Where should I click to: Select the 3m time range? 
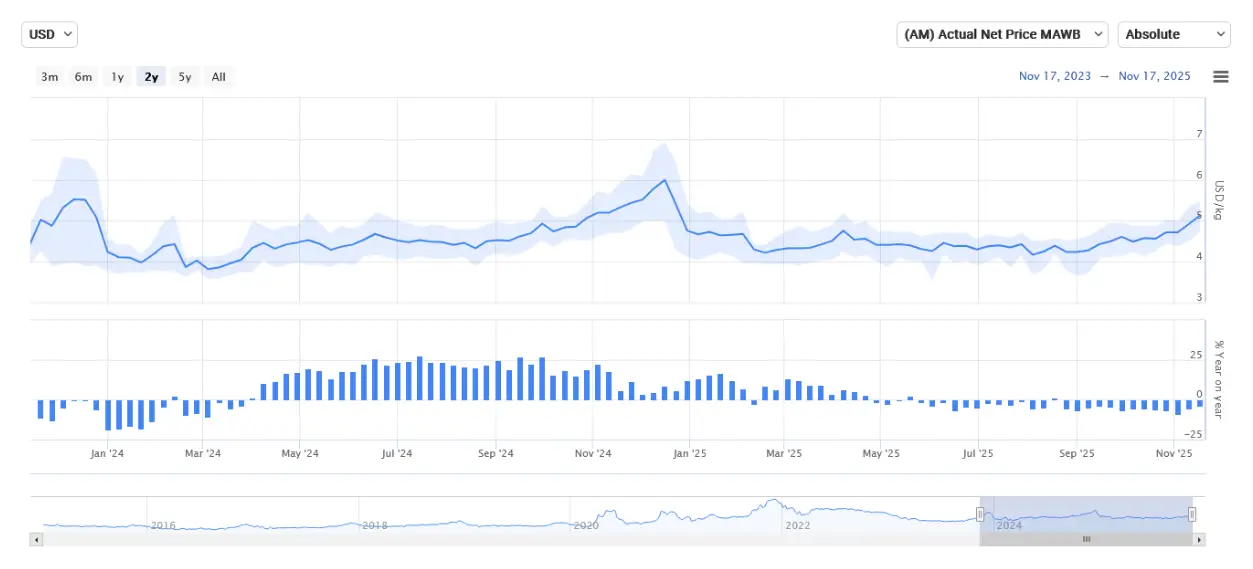[49, 77]
